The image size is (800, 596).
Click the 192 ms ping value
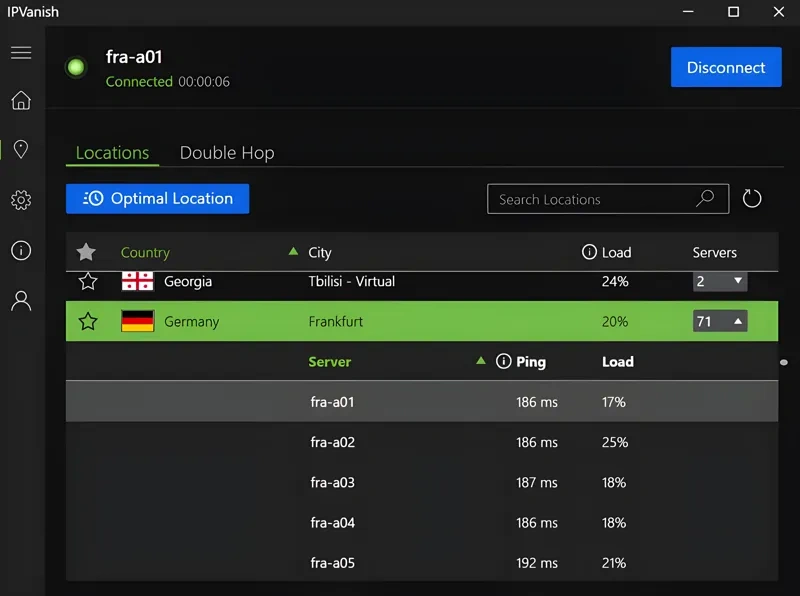click(x=537, y=563)
